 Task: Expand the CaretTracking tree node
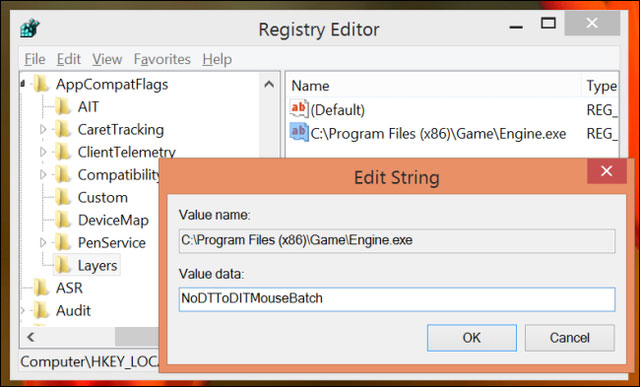[43, 130]
